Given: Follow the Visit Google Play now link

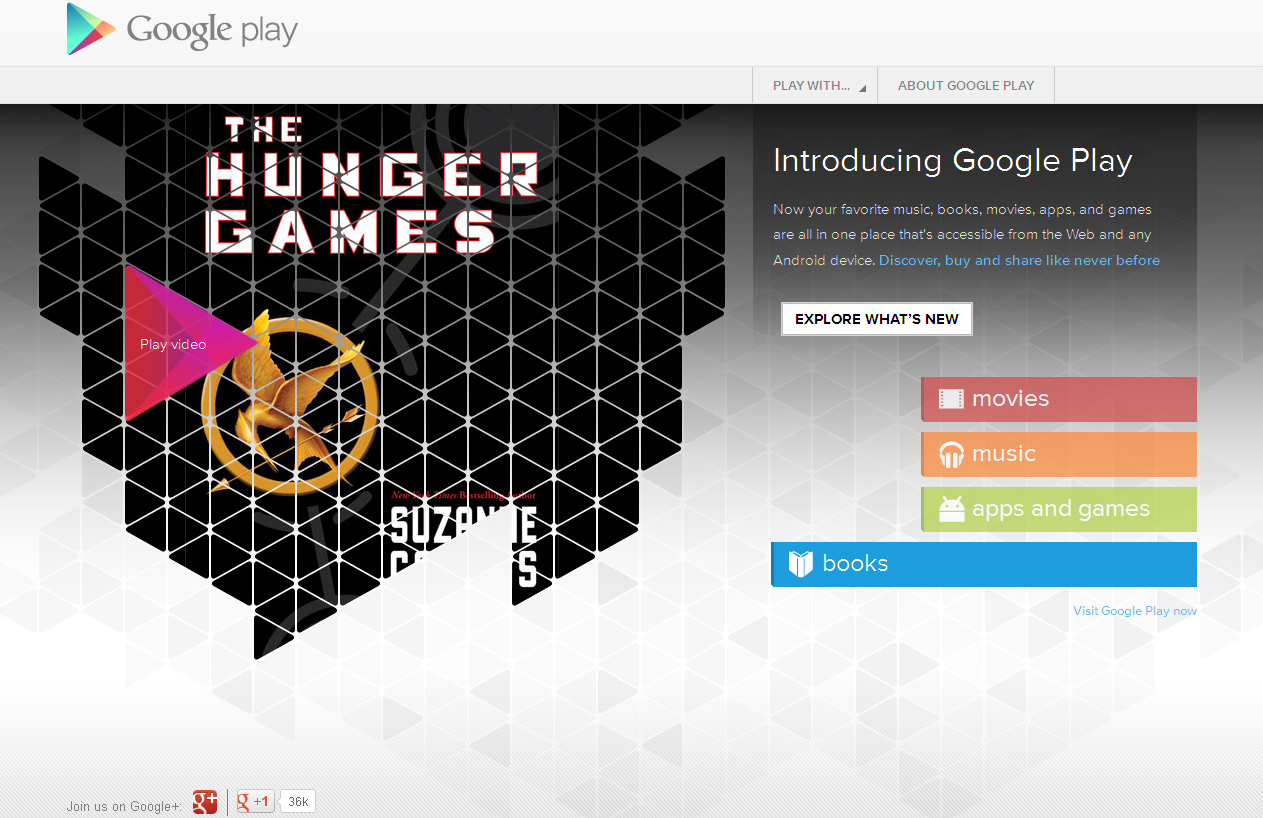Looking at the screenshot, I should coord(1135,610).
